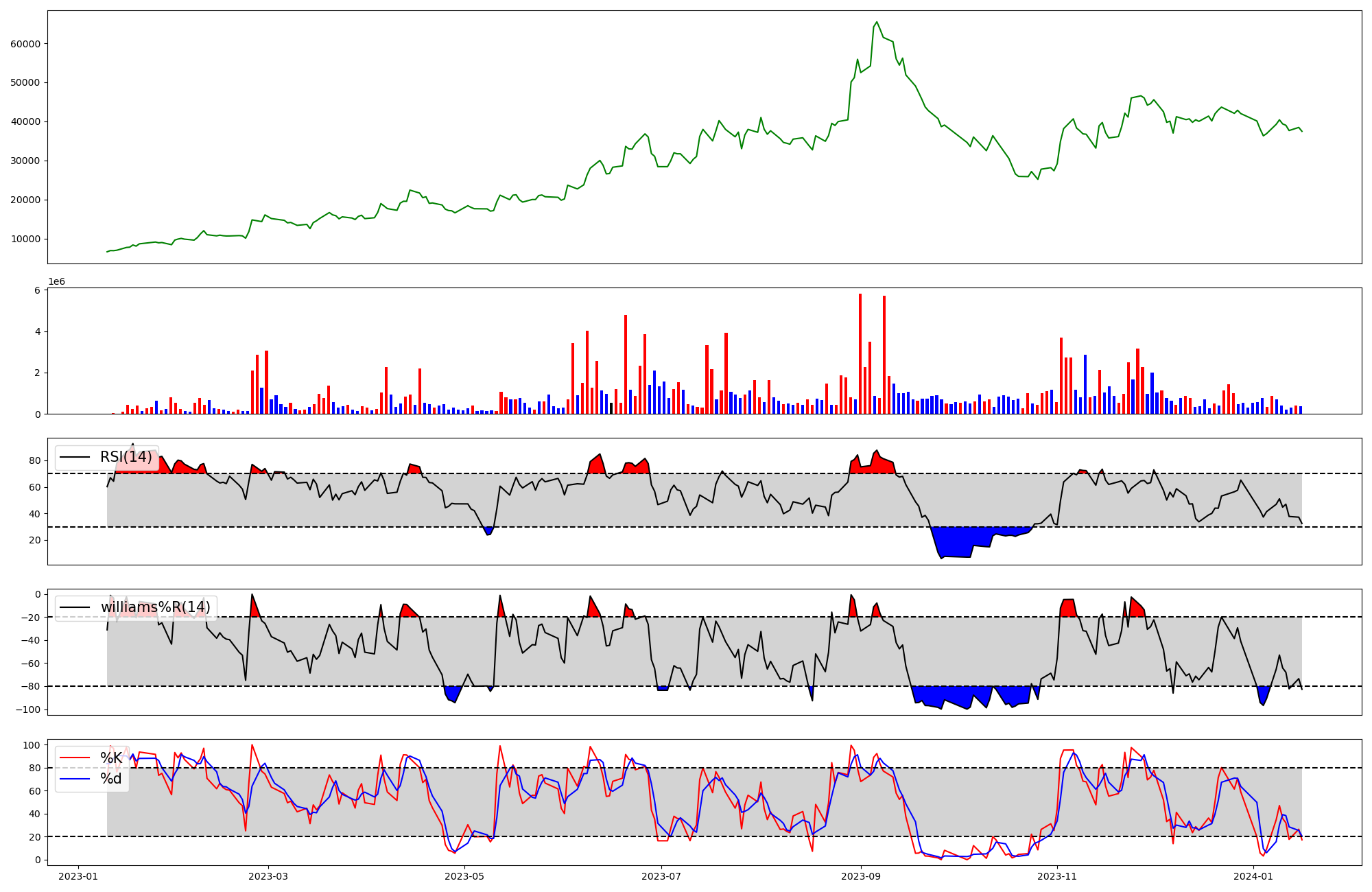1372x892 pixels.
Task: Click the 2023-09 x-axis tick label
Action: click(860, 876)
